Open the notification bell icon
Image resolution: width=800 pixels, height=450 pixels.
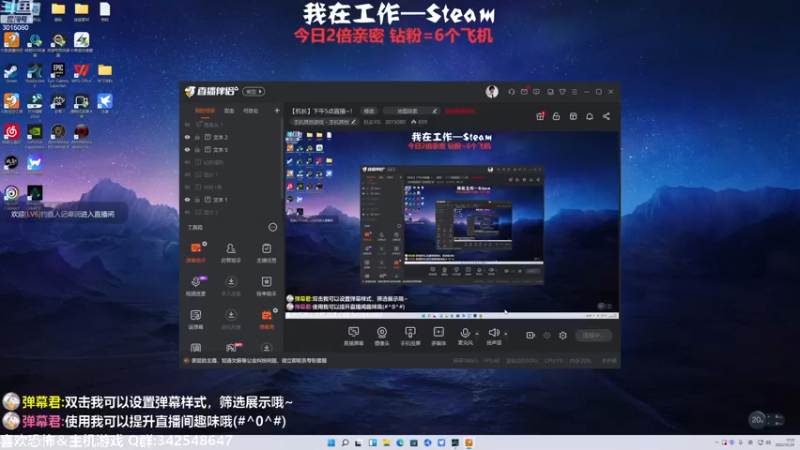click(x=589, y=116)
